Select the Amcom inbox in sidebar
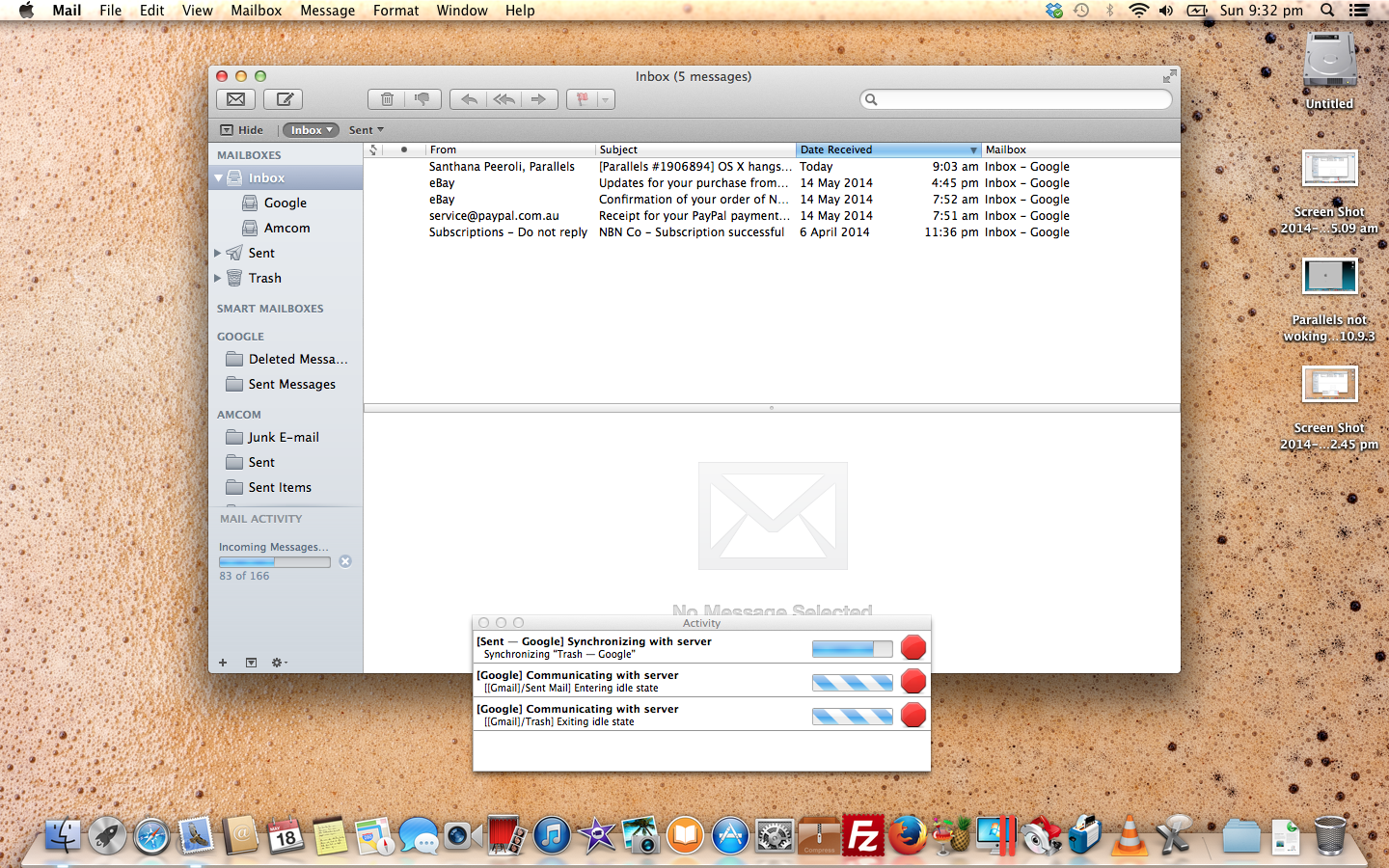1389x868 pixels. point(286,229)
